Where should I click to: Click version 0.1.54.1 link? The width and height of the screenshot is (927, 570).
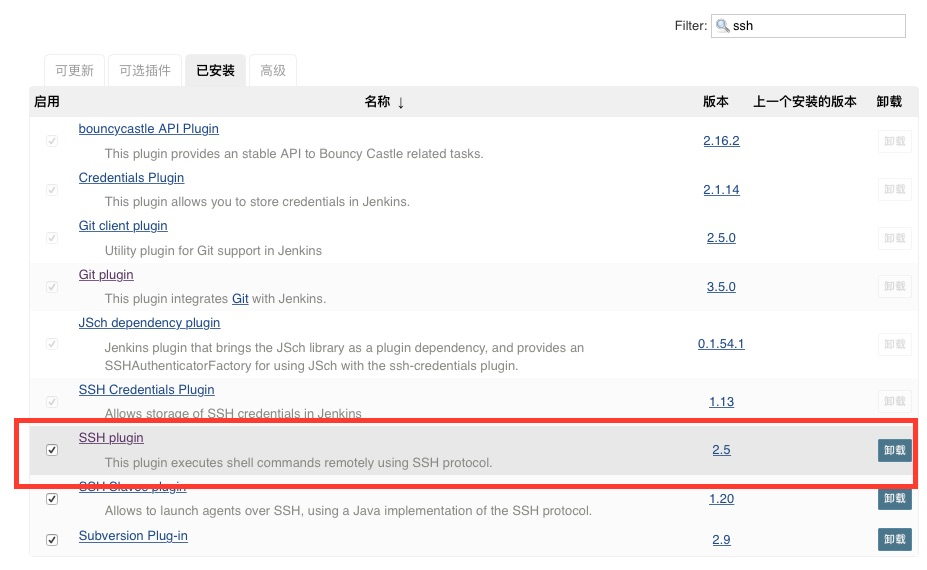[721, 344]
